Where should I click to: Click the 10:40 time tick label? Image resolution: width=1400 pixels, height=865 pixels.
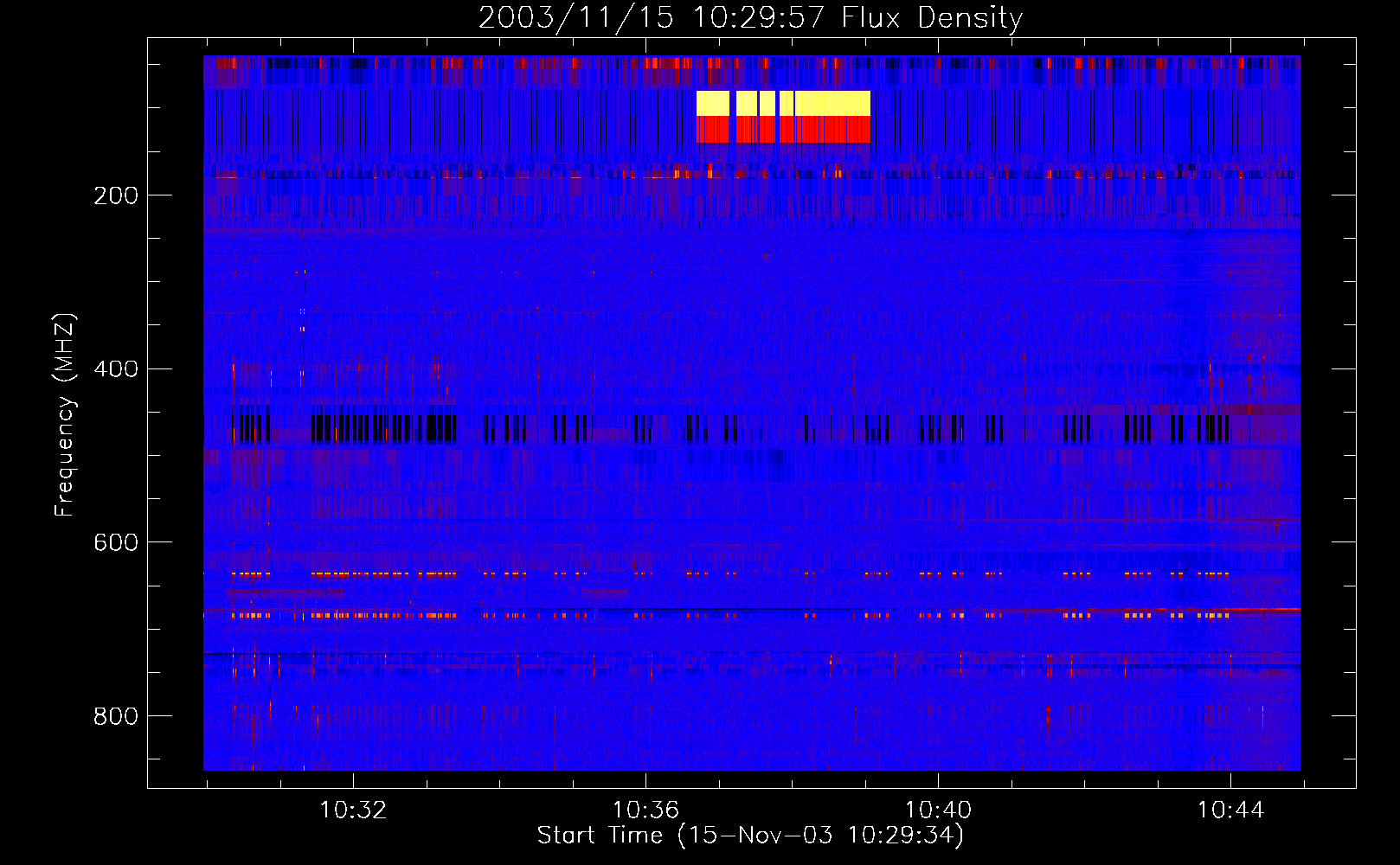pyautogui.click(x=938, y=811)
